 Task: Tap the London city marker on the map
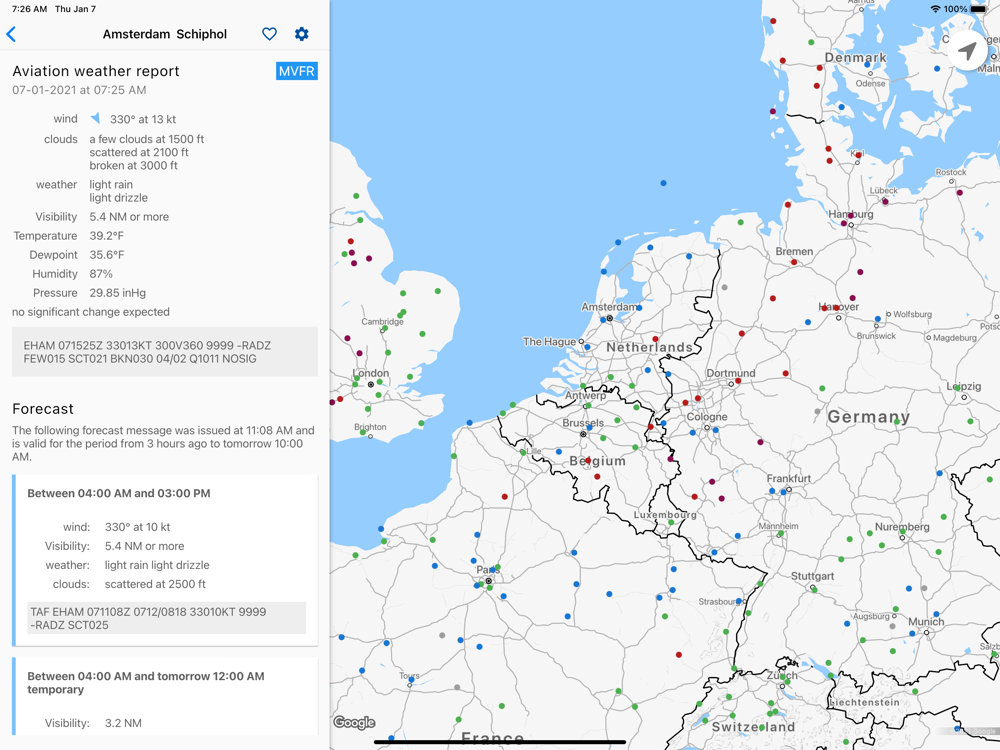click(371, 385)
